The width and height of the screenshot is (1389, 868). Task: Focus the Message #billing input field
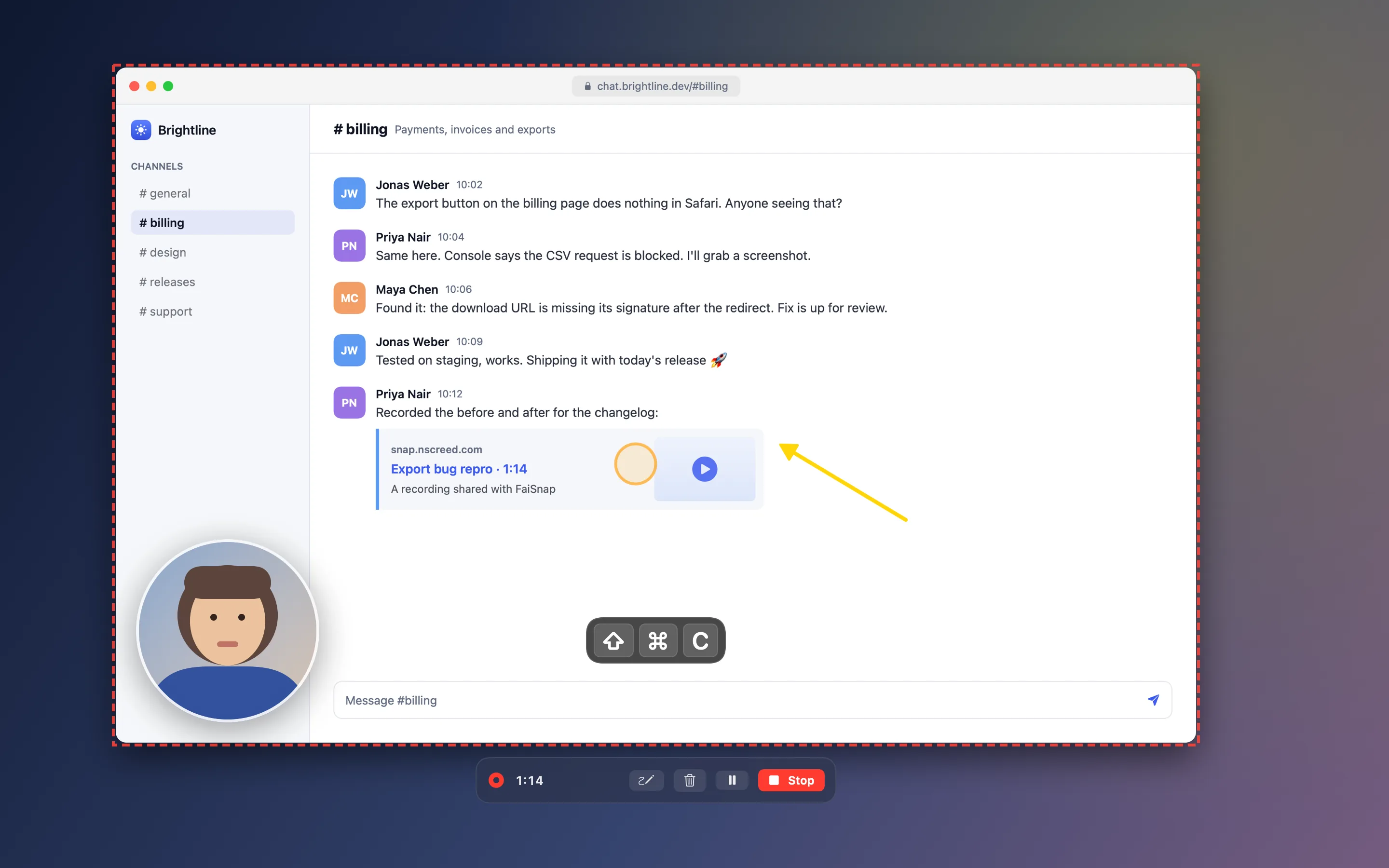click(x=752, y=700)
